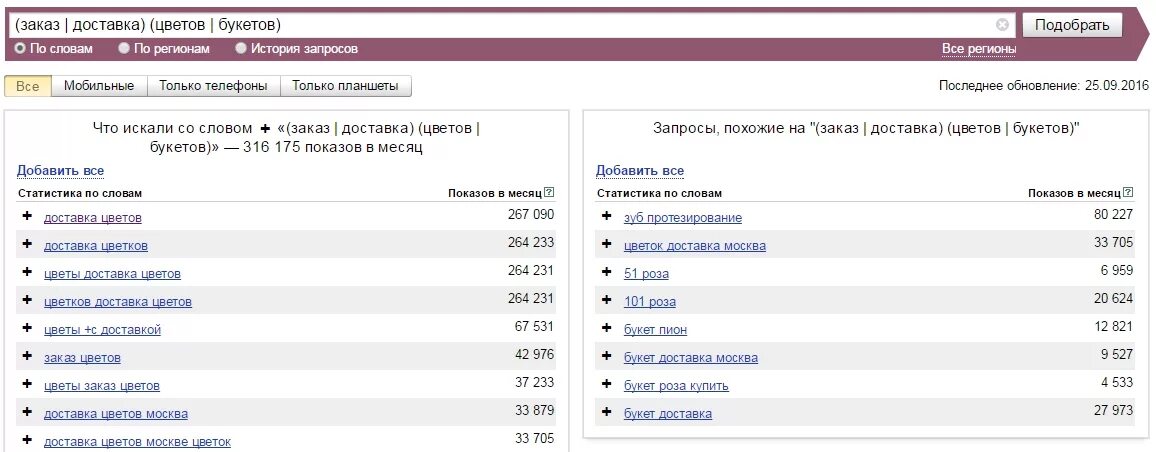Add the 'доставка цветов' keyword with its plus icon
The height and width of the screenshot is (452, 1156).
click(27, 217)
